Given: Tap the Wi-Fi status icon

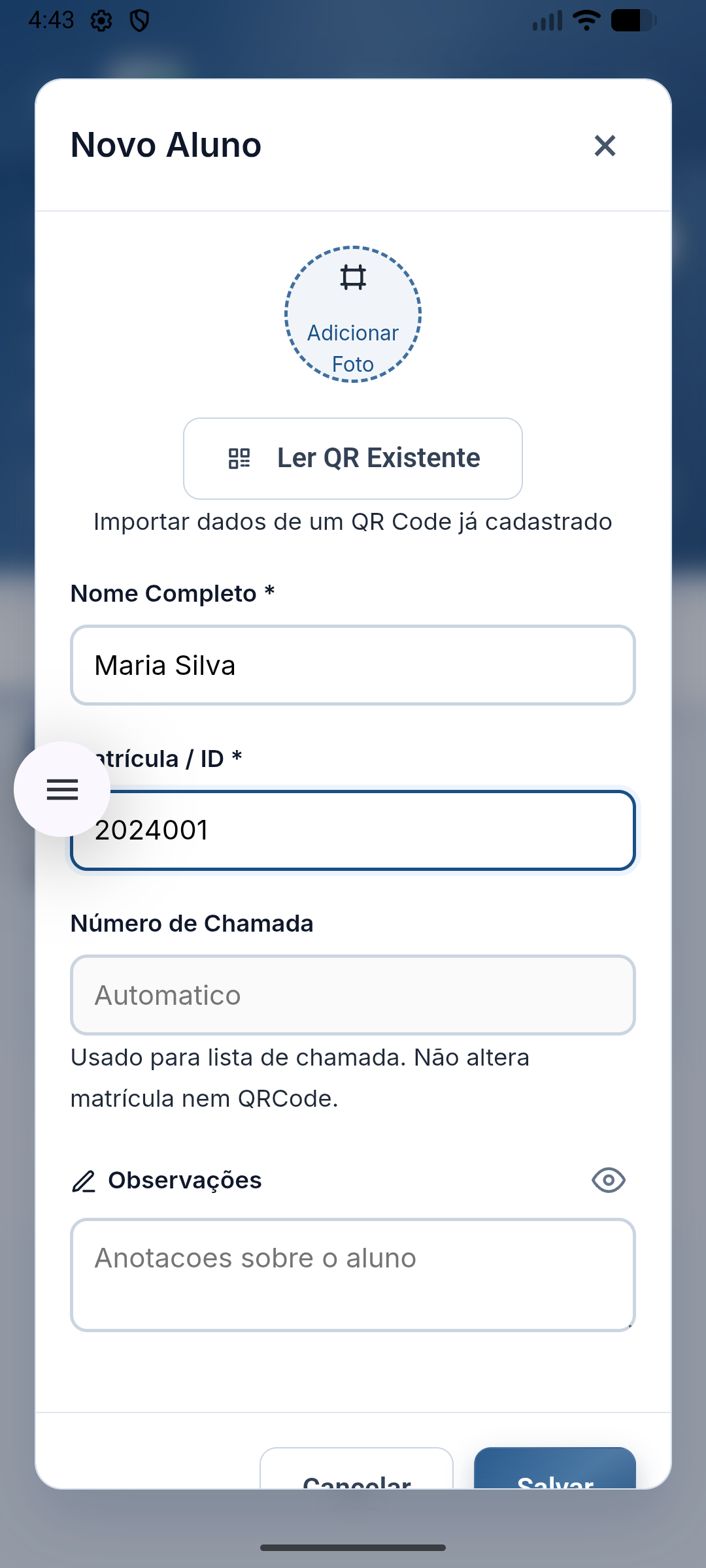Looking at the screenshot, I should [x=586, y=21].
